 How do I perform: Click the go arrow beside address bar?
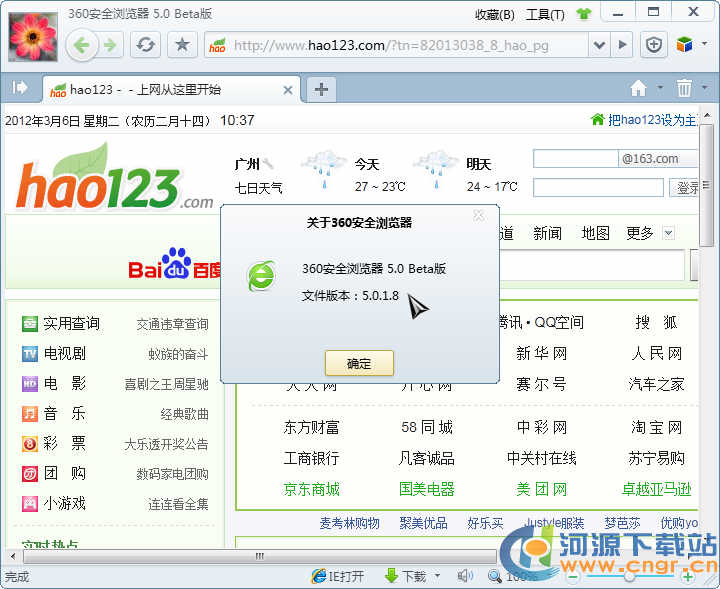(622, 45)
